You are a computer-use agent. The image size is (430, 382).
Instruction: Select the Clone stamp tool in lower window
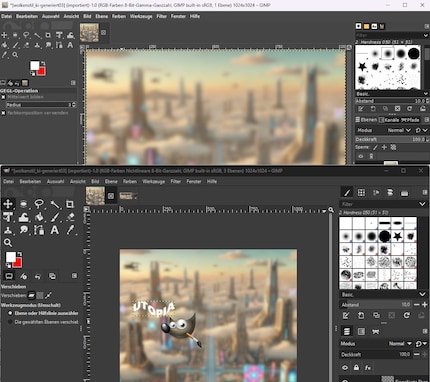tap(8, 230)
